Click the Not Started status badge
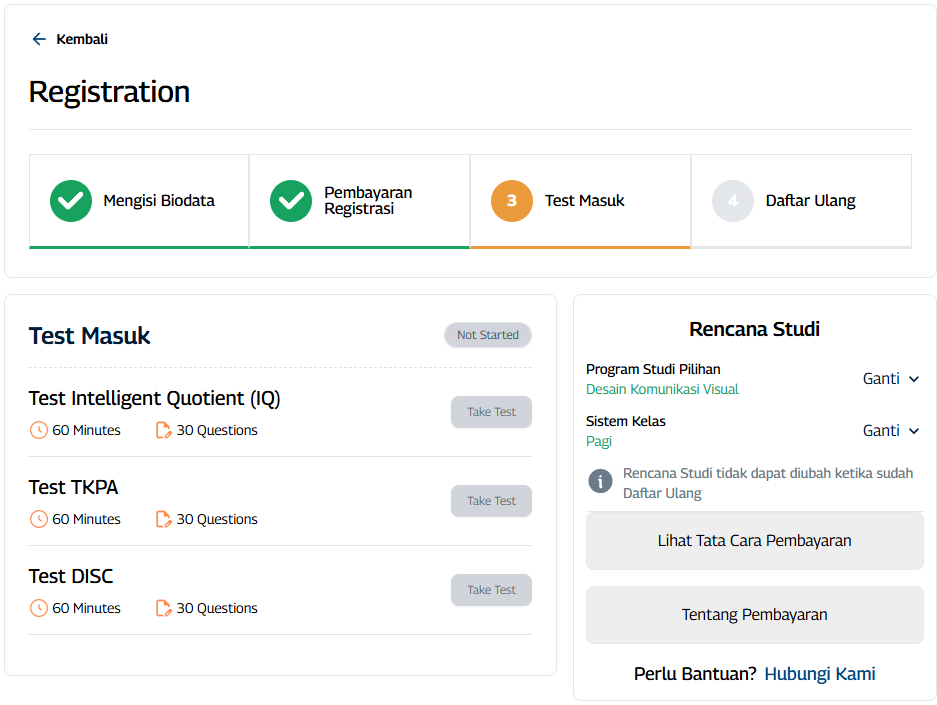This screenshot has width=937, height=705. tap(488, 335)
